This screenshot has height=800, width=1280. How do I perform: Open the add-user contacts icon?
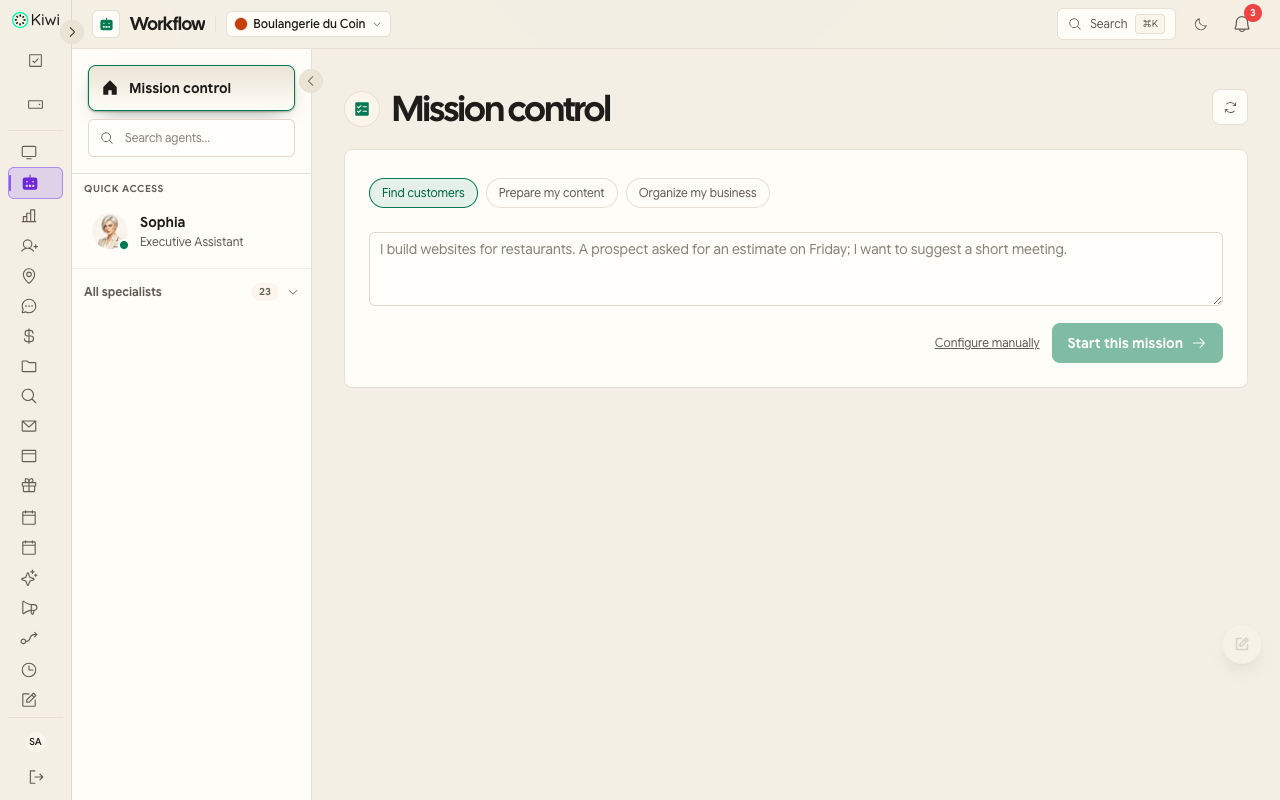(29, 246)
